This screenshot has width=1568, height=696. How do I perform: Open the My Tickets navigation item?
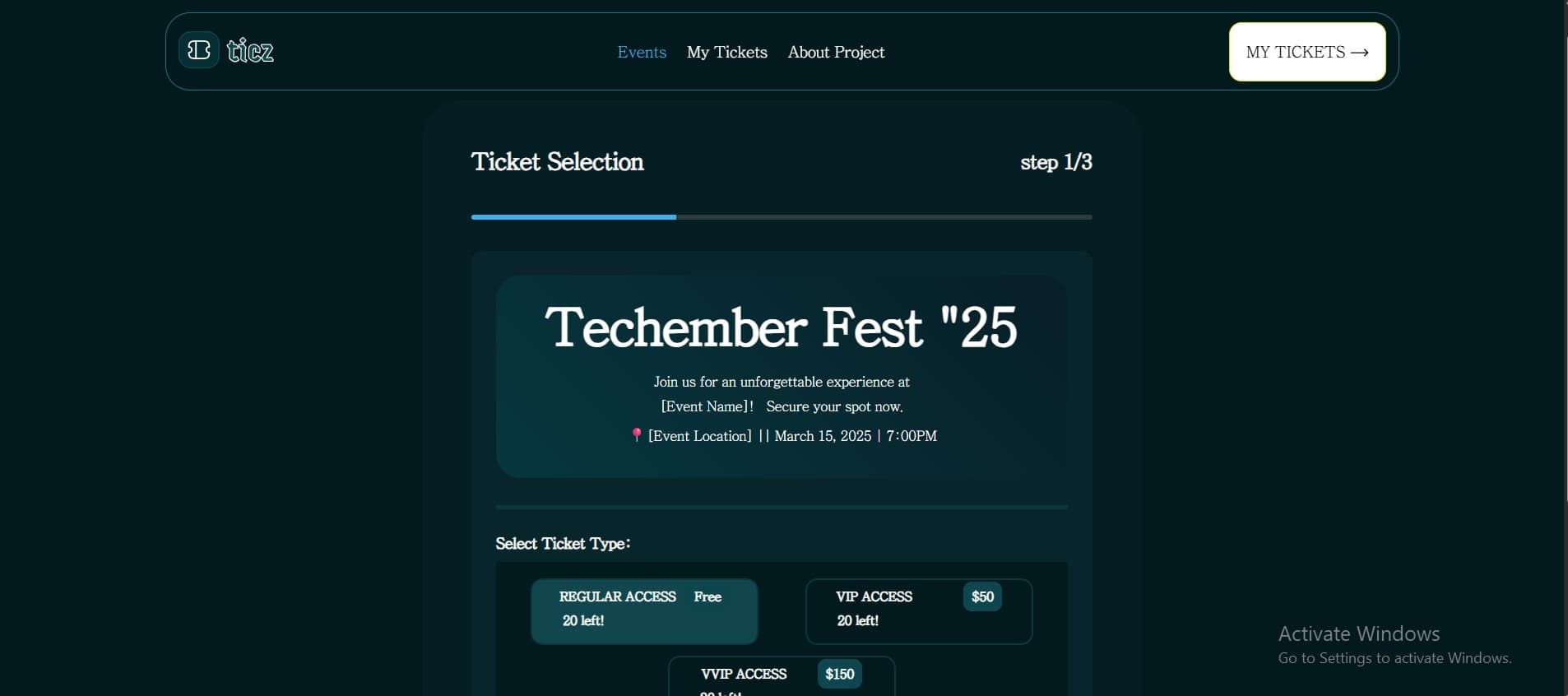726,52
